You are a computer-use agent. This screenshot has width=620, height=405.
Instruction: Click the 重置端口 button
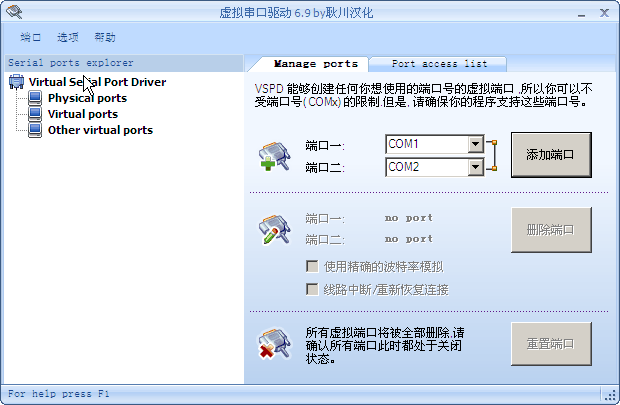click(x=551, y=344)
